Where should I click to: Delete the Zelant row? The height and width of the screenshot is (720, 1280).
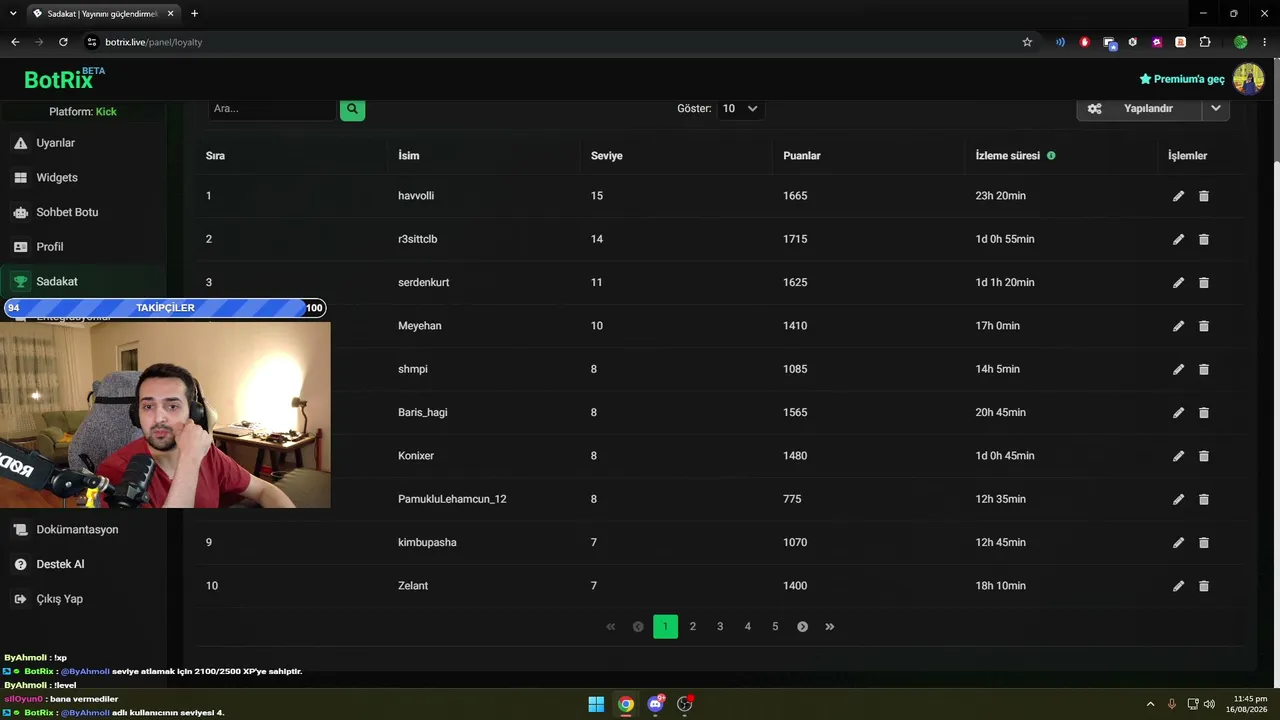[x=1204, y=586]
